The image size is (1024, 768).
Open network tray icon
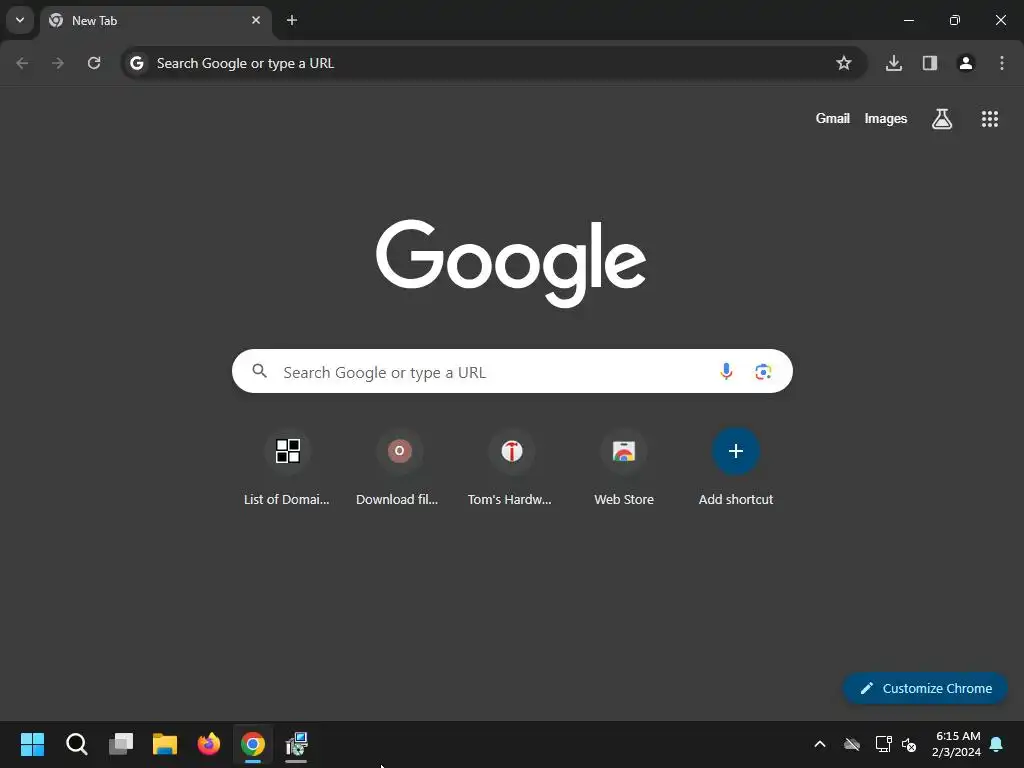coord(883,744)
